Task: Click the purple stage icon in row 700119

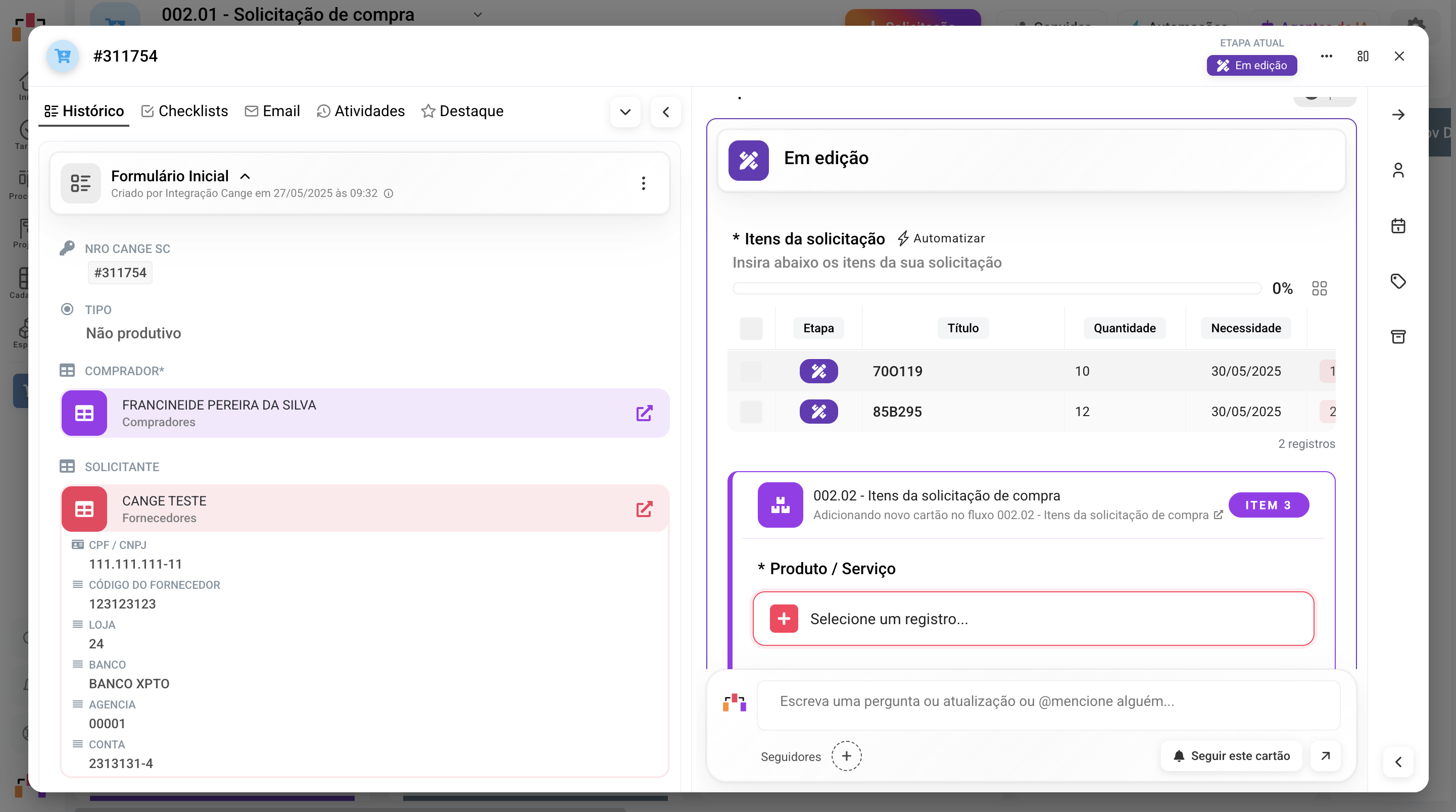Action: coord(818,371)
